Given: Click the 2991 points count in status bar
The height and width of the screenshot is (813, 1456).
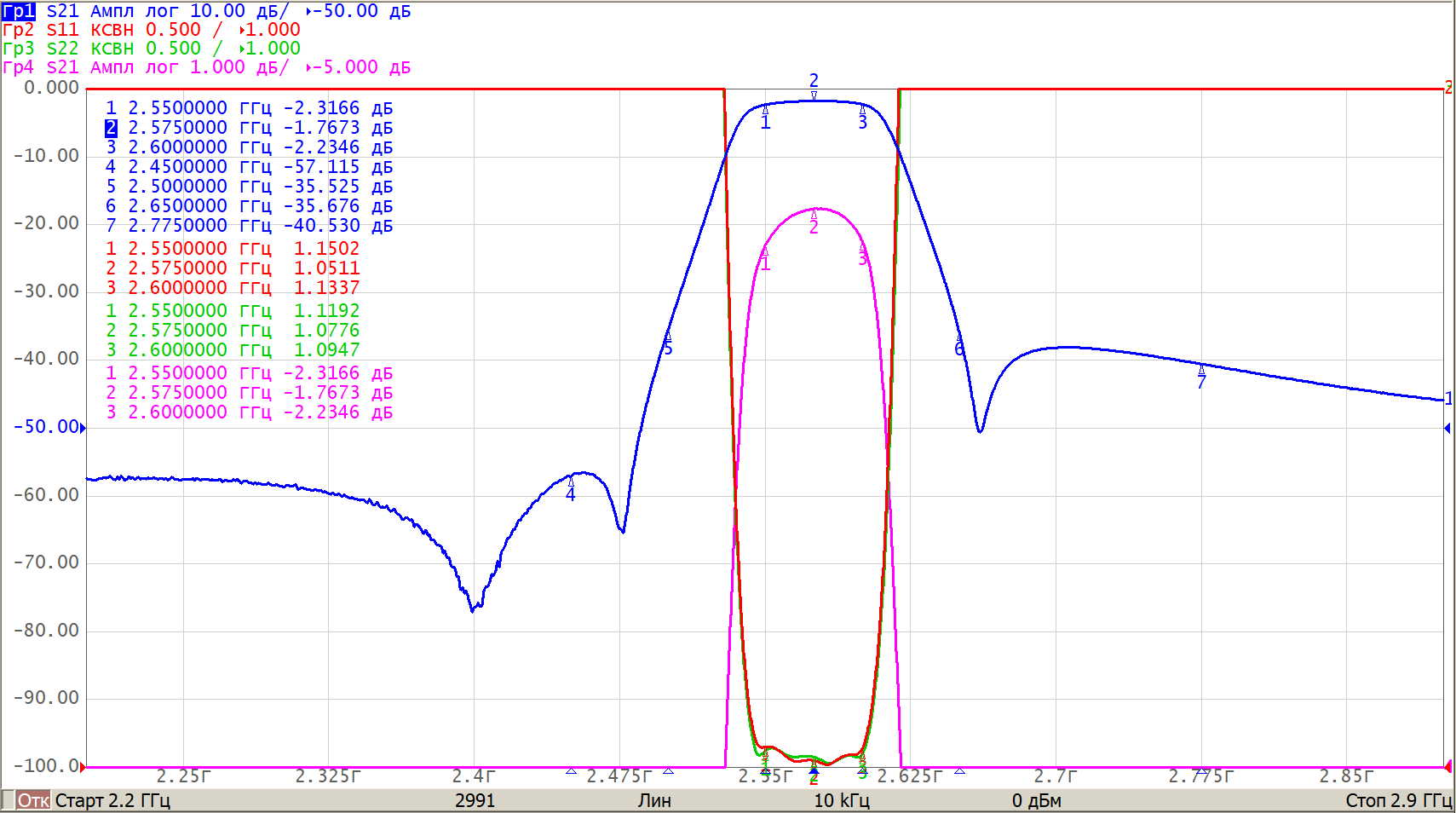Looking at the screenshot, I should (475, 800).
